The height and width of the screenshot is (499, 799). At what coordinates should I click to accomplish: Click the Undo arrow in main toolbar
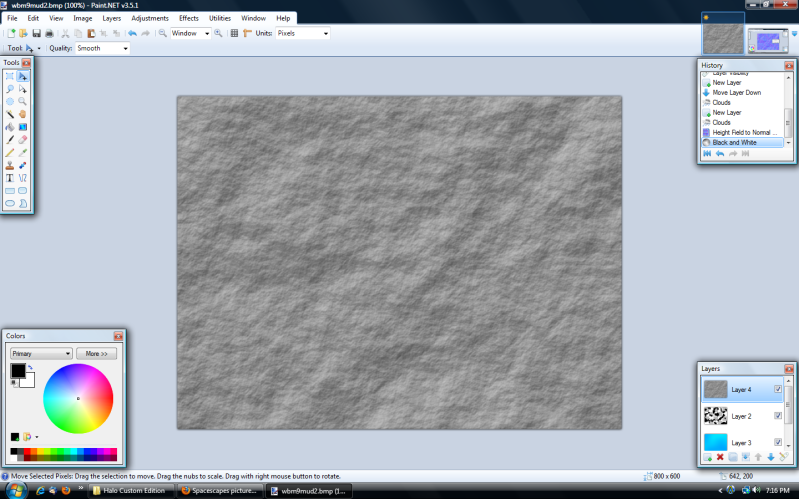(x=132, y=33)
